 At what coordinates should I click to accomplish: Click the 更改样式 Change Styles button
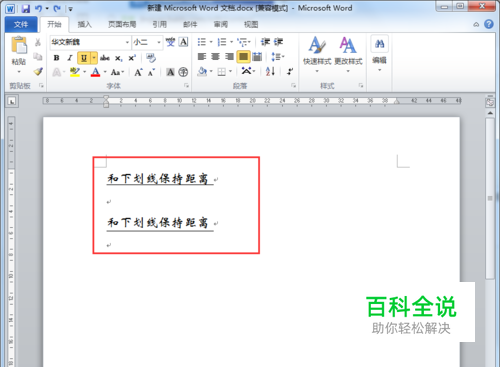click(348, 55)
